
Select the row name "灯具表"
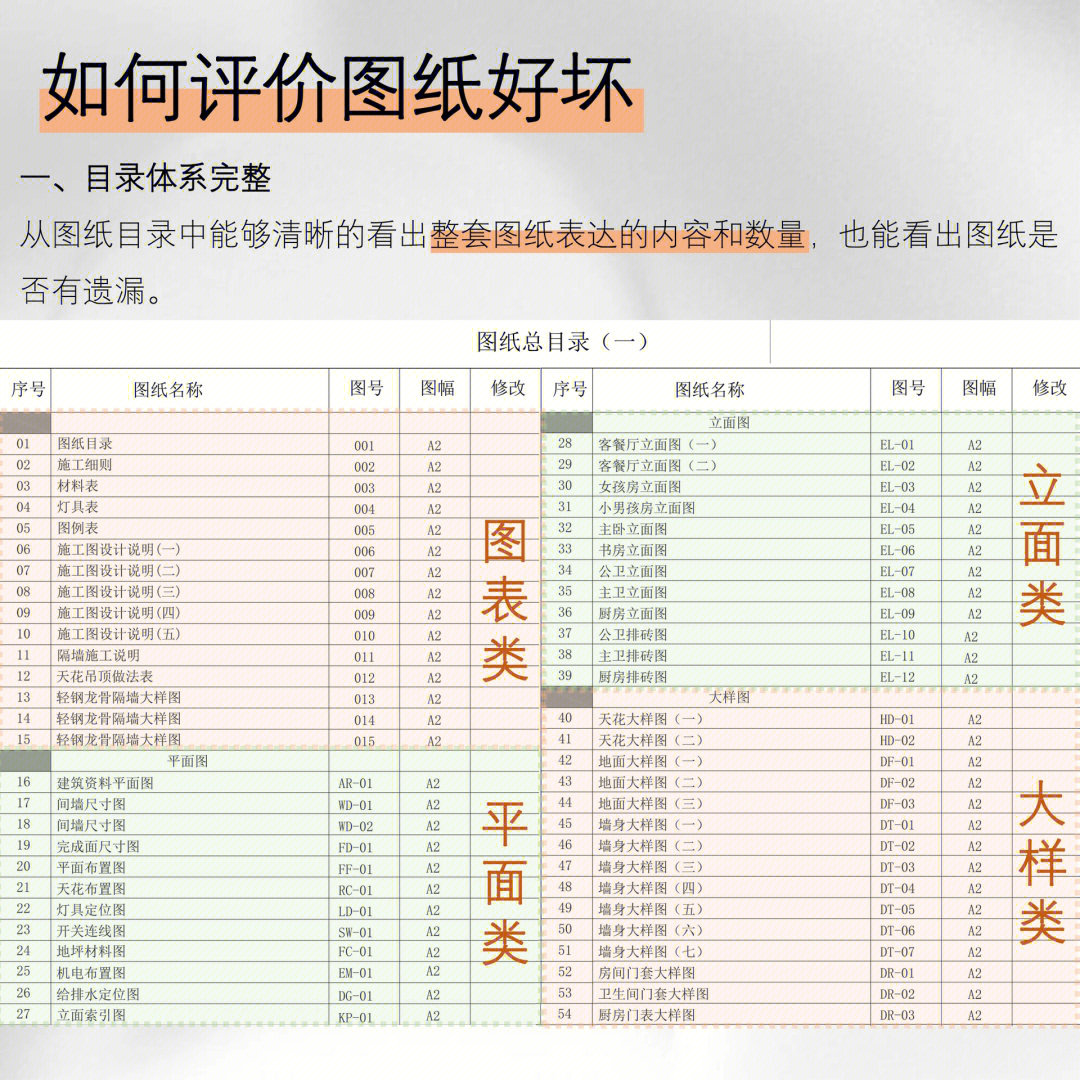click(77, 507)
